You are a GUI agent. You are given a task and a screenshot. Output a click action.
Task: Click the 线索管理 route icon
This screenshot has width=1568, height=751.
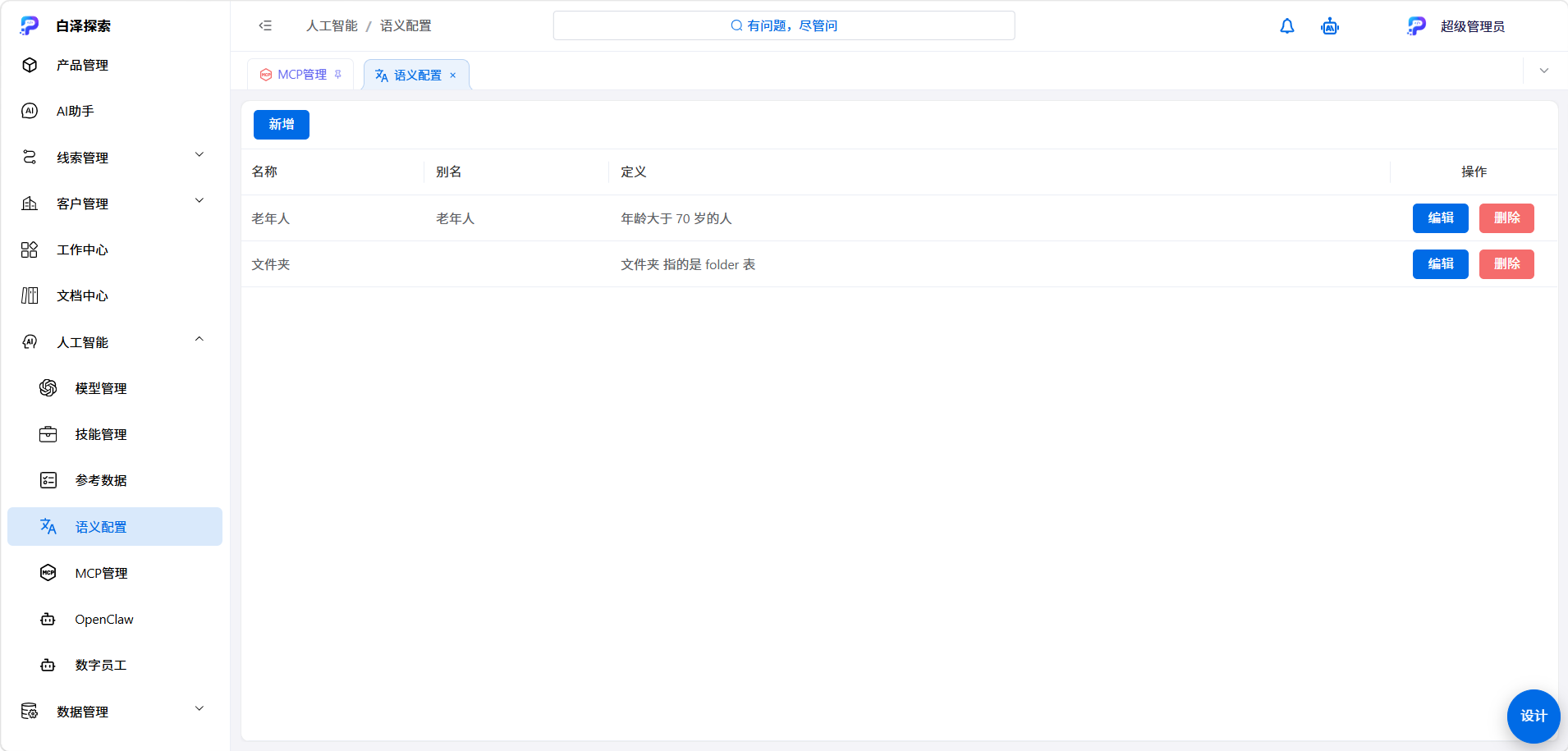tap(30, 157)
